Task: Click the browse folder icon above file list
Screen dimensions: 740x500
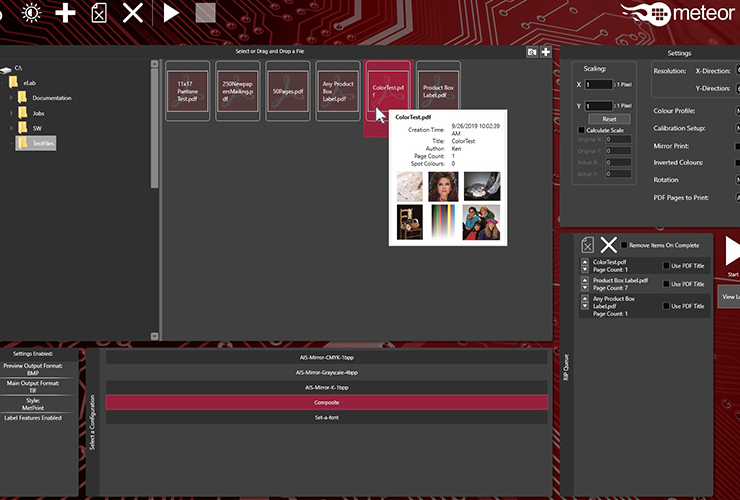Action: [533, 52]
